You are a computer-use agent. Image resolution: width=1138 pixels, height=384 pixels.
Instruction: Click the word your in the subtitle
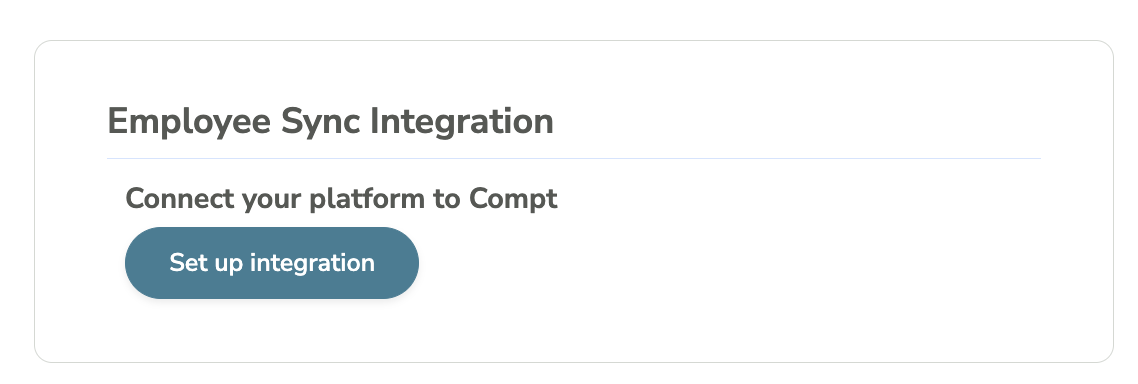[x=272, y=200]
